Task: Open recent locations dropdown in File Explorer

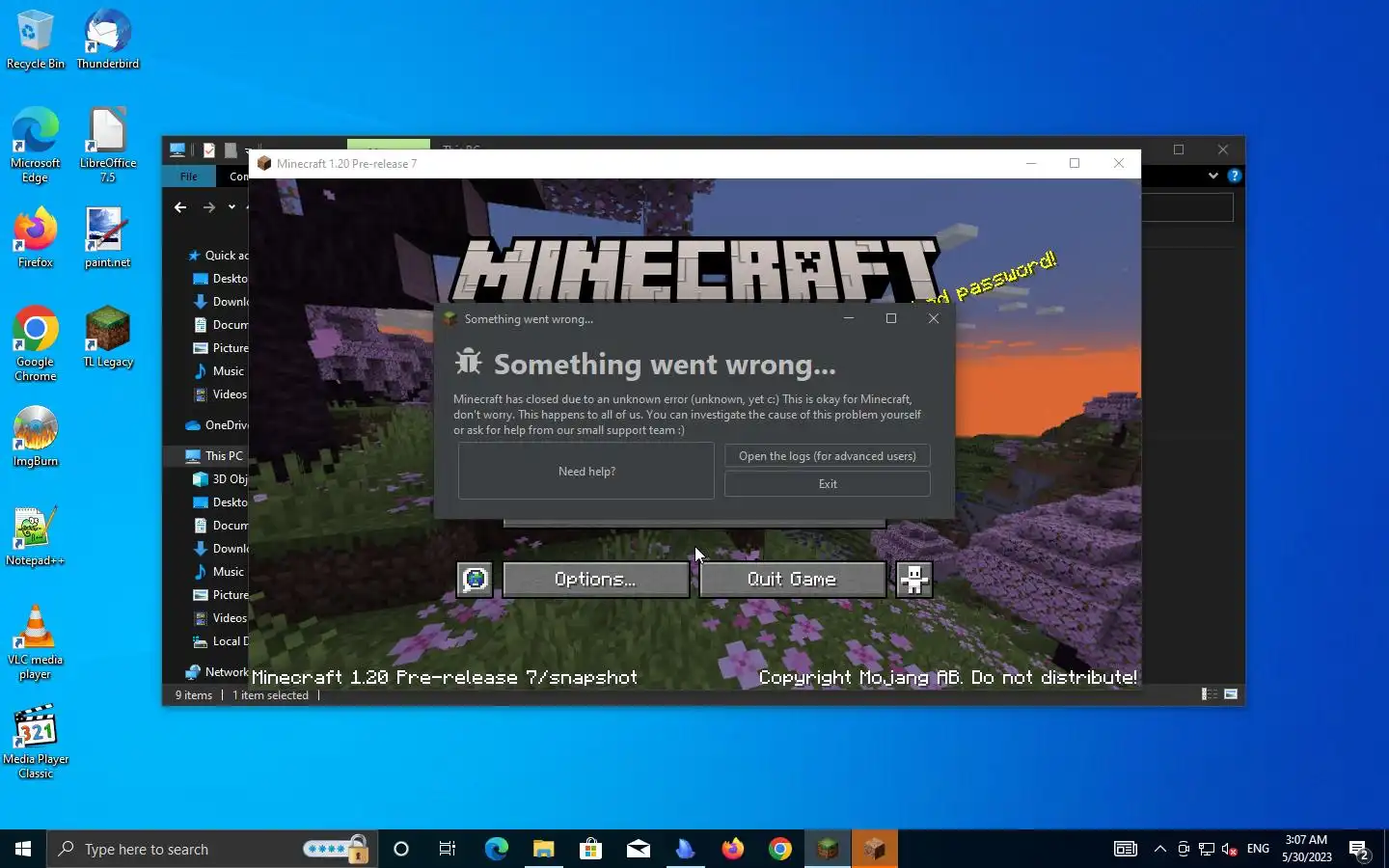Action: [231, 207]
